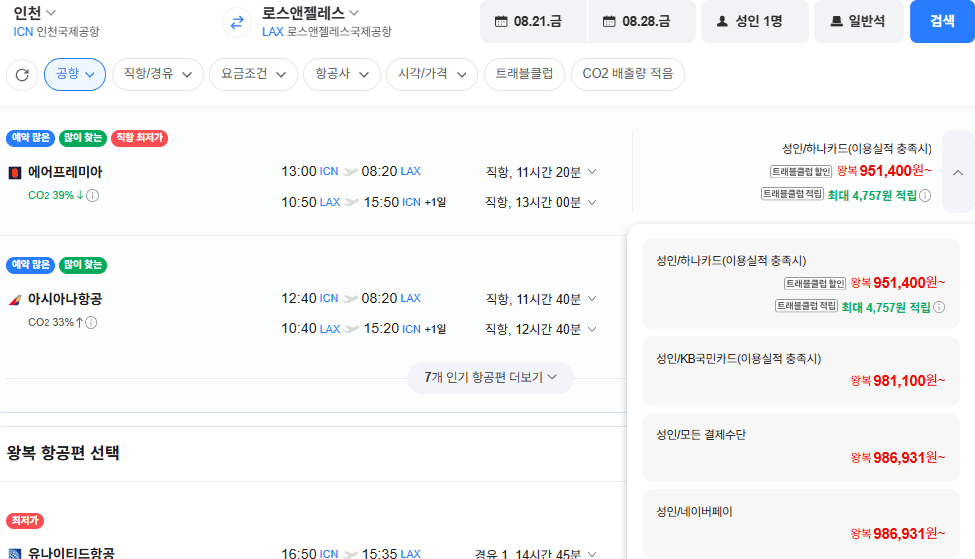Open info icon beside 4,757원 적립 in top fare
Viewport: 975px width, 559px height.
coord(925,196)
